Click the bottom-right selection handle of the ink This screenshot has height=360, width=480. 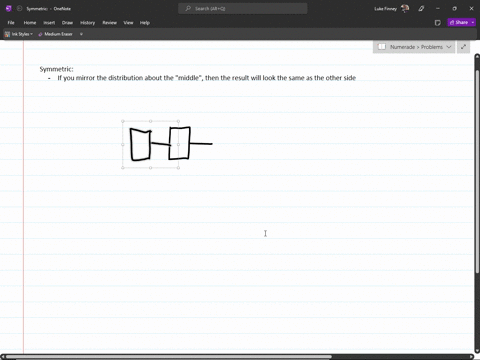(178, 168)
